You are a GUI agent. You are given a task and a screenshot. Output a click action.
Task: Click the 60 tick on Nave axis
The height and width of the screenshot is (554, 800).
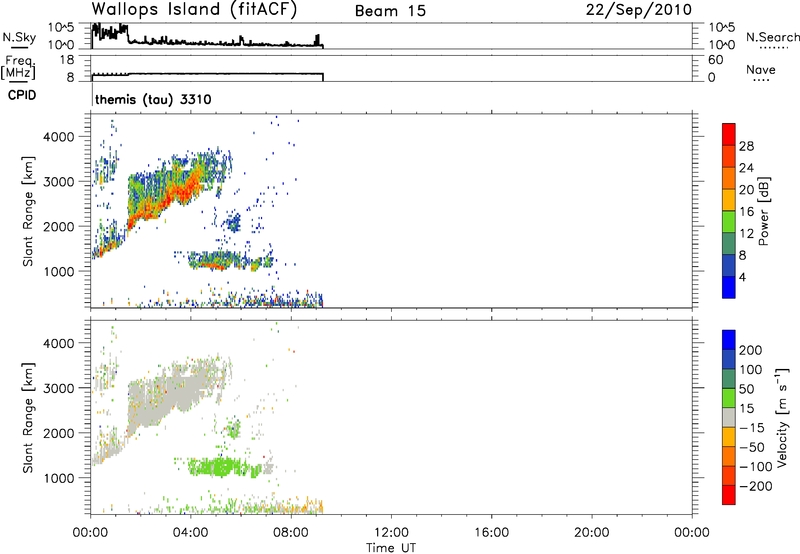point(715,60)
